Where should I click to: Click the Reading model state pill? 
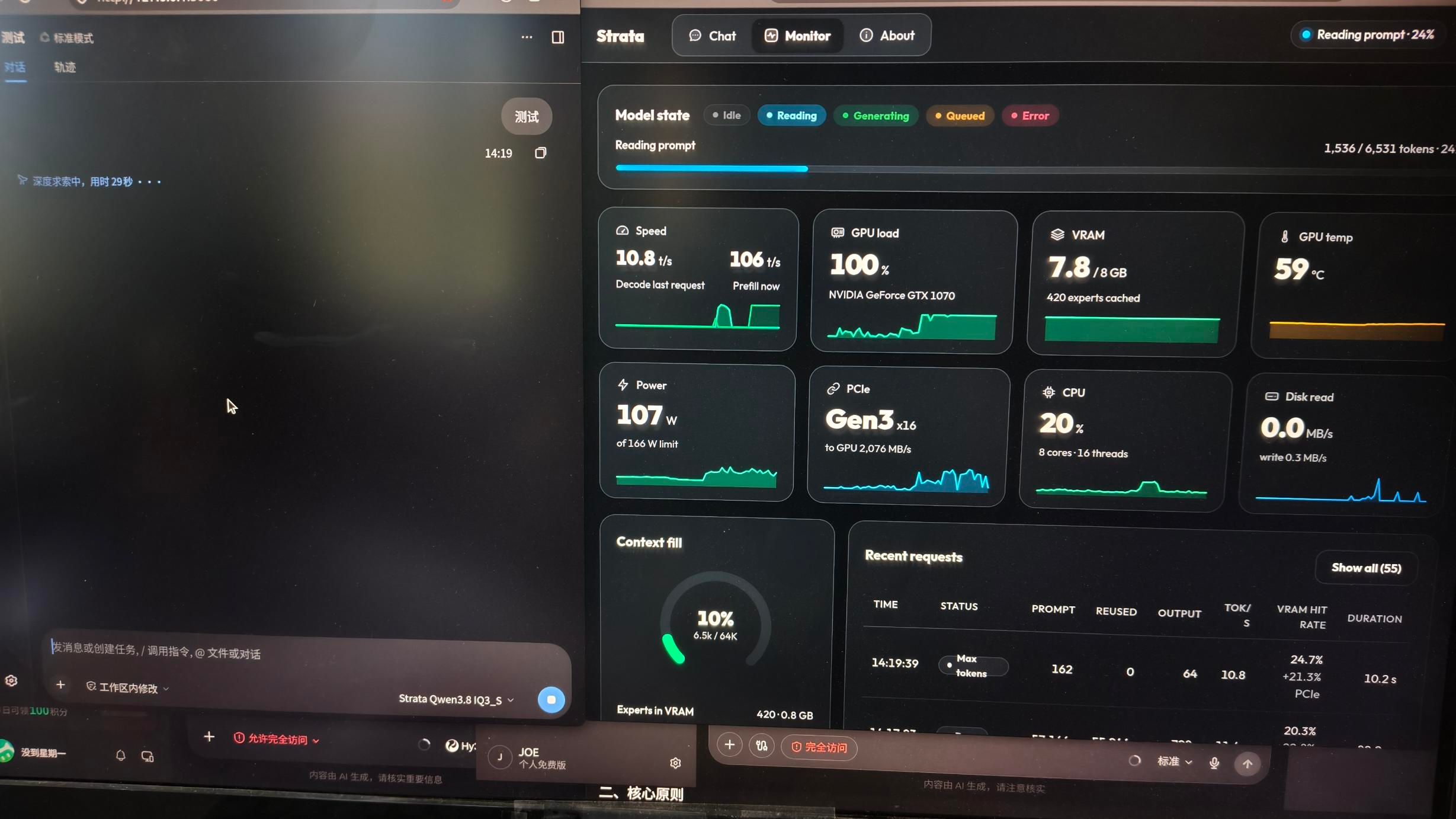click(791, 116)
